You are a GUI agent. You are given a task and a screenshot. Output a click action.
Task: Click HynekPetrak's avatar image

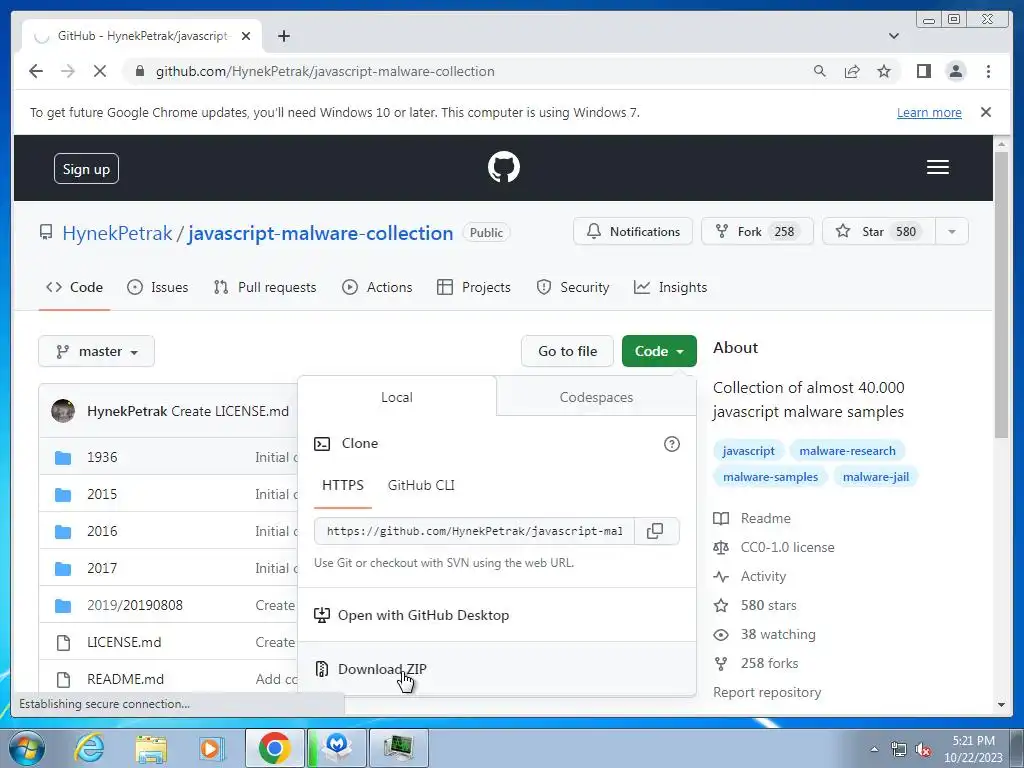(x=63, y=411)
